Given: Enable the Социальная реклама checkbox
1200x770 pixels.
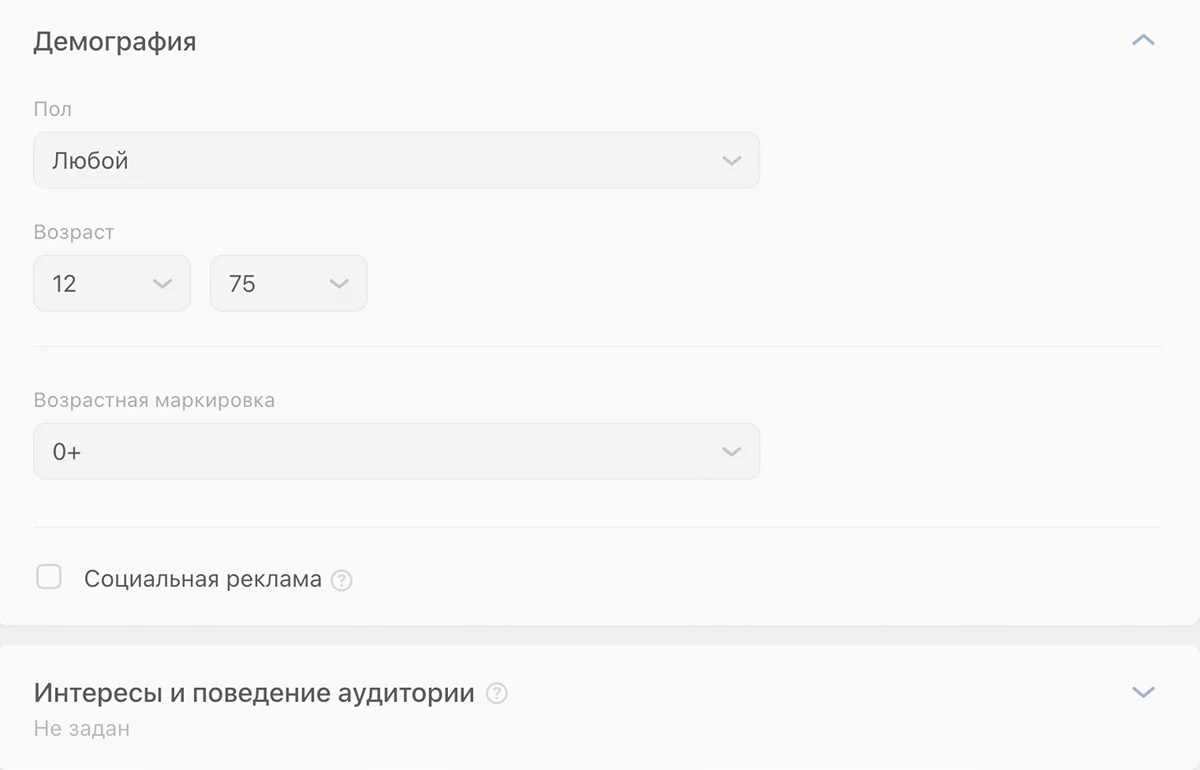Looking at the screenshot, I should [x=49, y=577].
